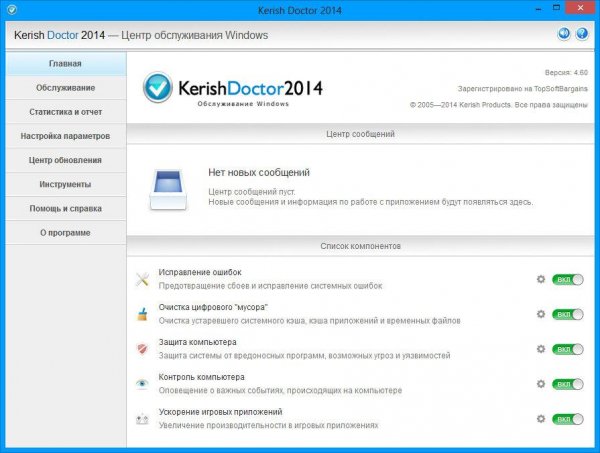The image size is (600, 453).
Task: Turn off Ускорение игровых приложений switch
Action: pyautogui.click(x=568, y=419)
